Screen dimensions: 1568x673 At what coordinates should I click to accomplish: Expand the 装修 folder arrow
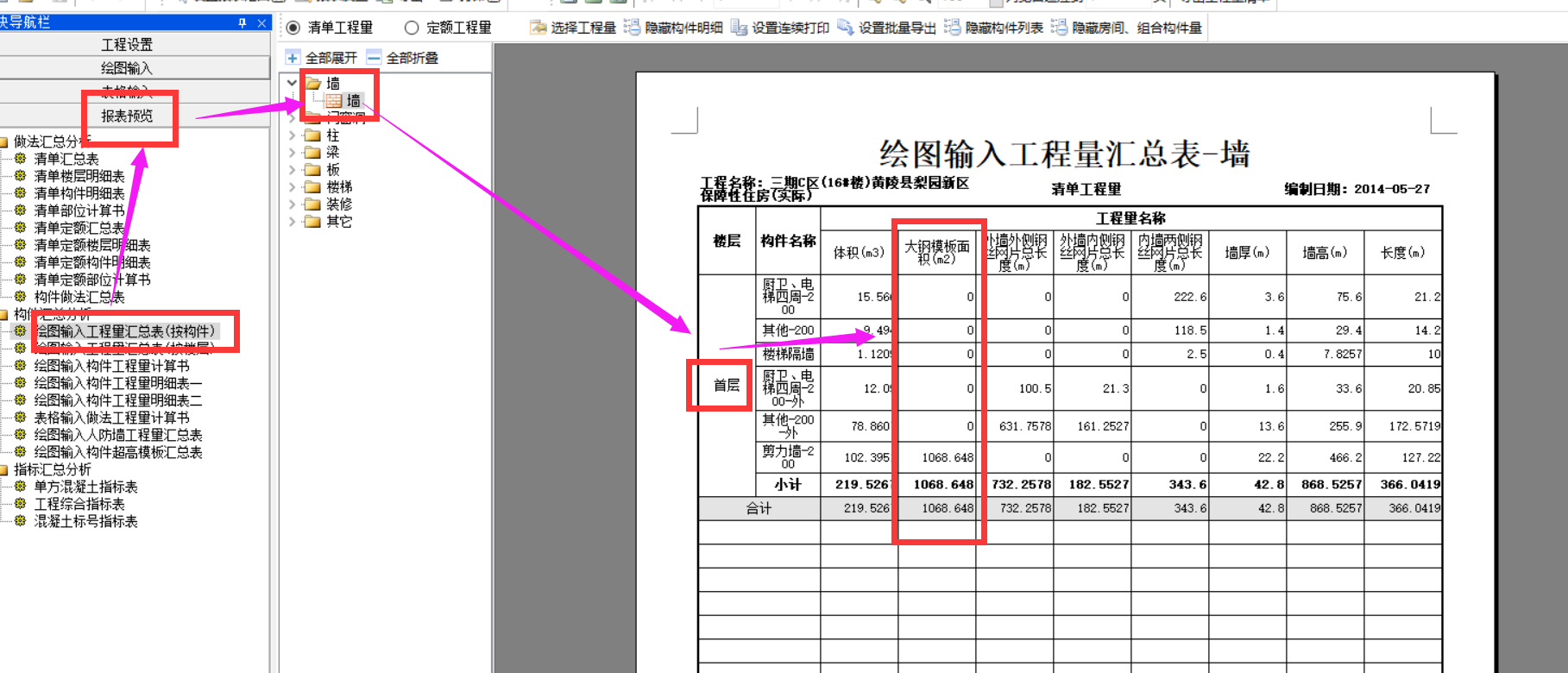tap(293, 204)
